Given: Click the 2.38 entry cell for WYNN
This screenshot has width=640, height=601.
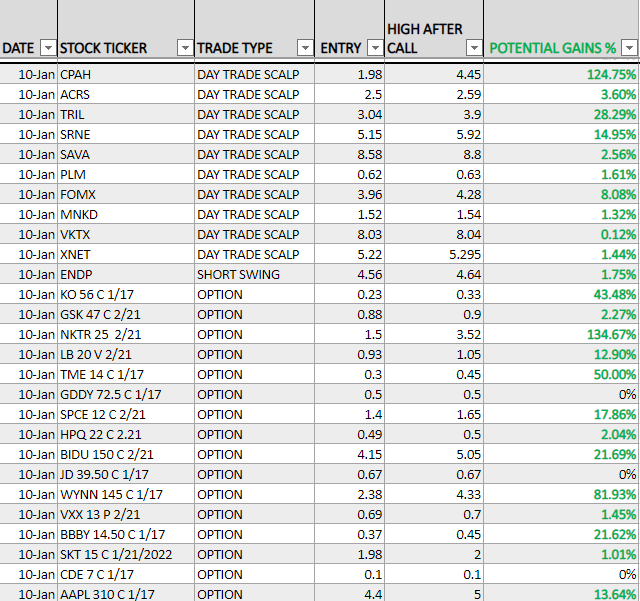Looking at the screenshot, I should point(349,494).
